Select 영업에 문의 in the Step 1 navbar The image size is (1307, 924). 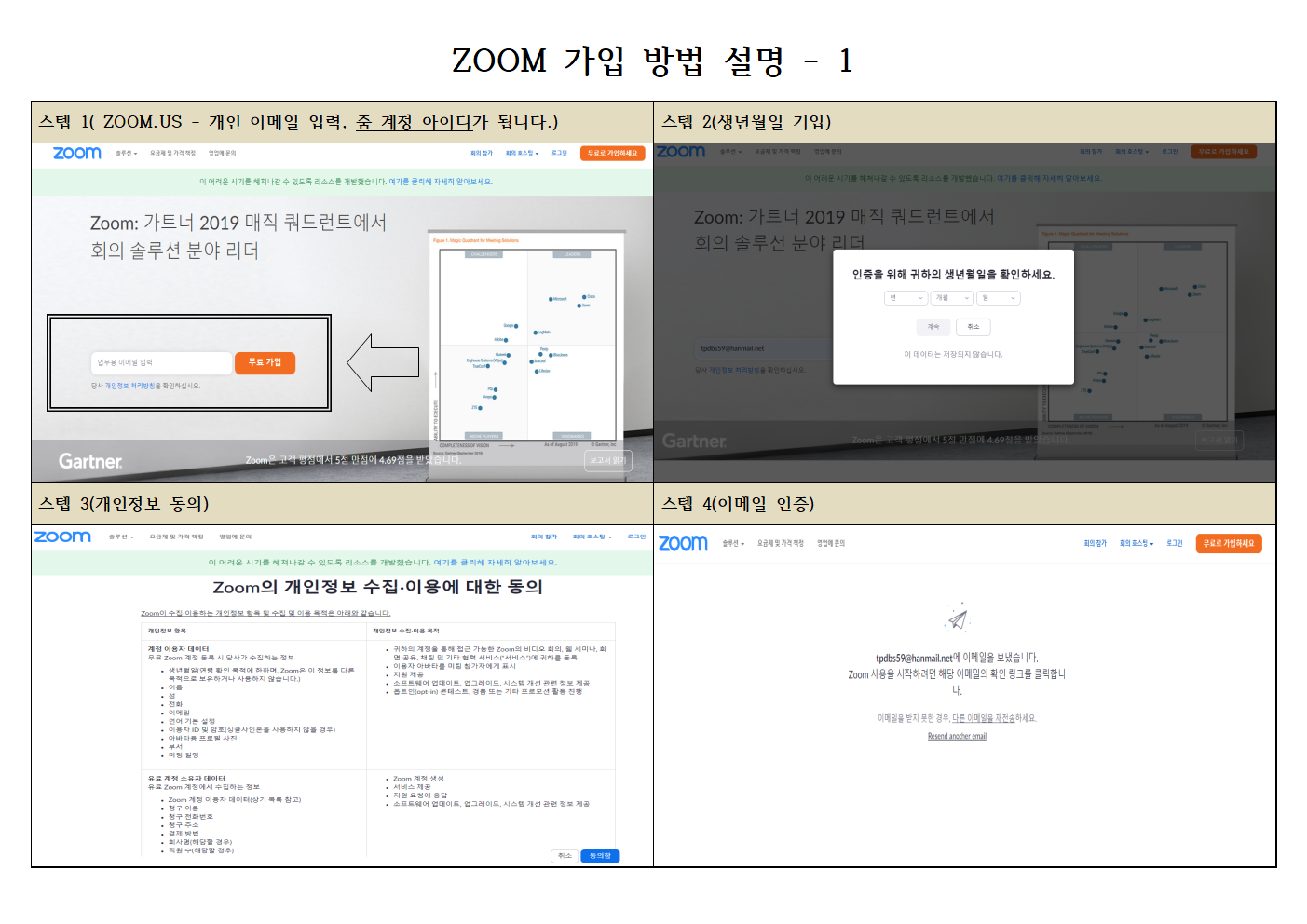point(222,153)
